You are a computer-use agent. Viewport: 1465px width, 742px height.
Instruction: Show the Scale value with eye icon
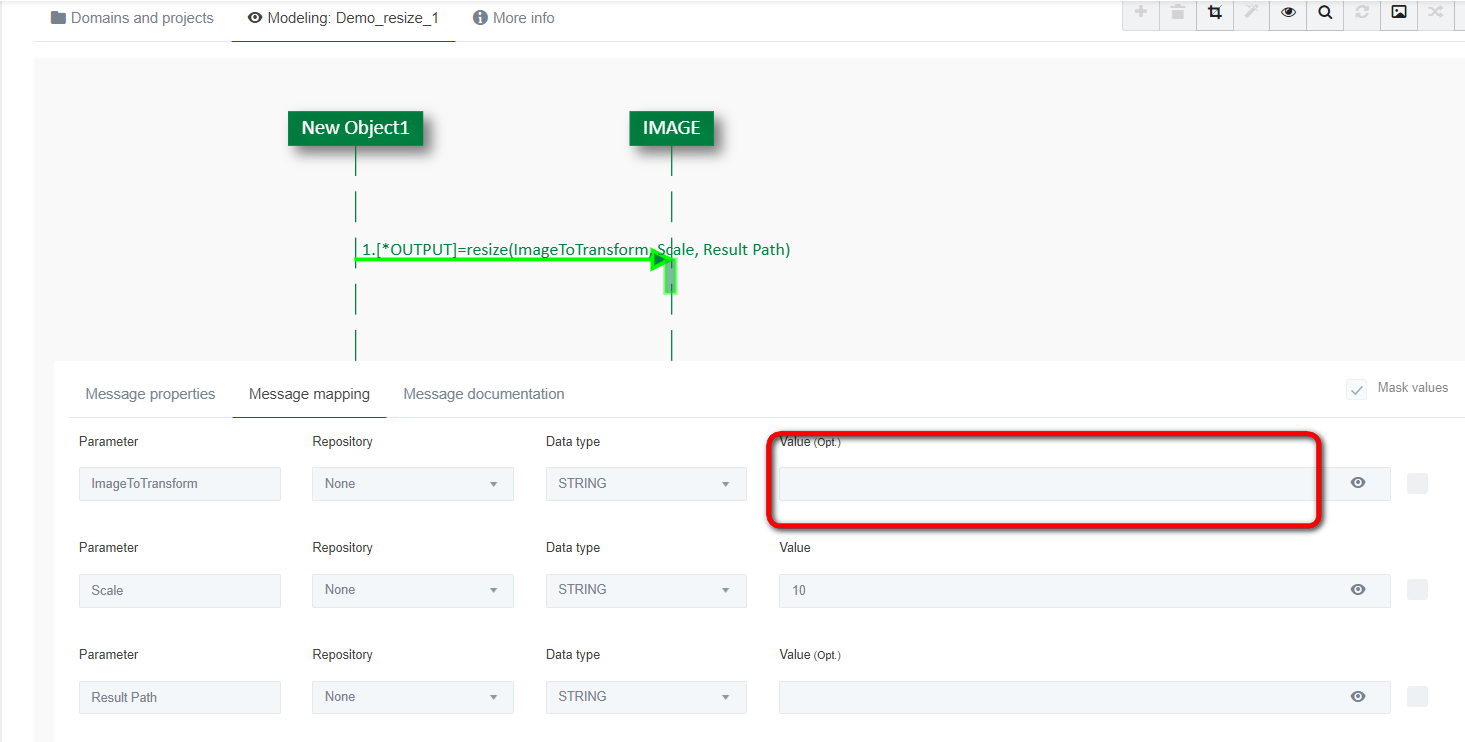coord(1357,590)
